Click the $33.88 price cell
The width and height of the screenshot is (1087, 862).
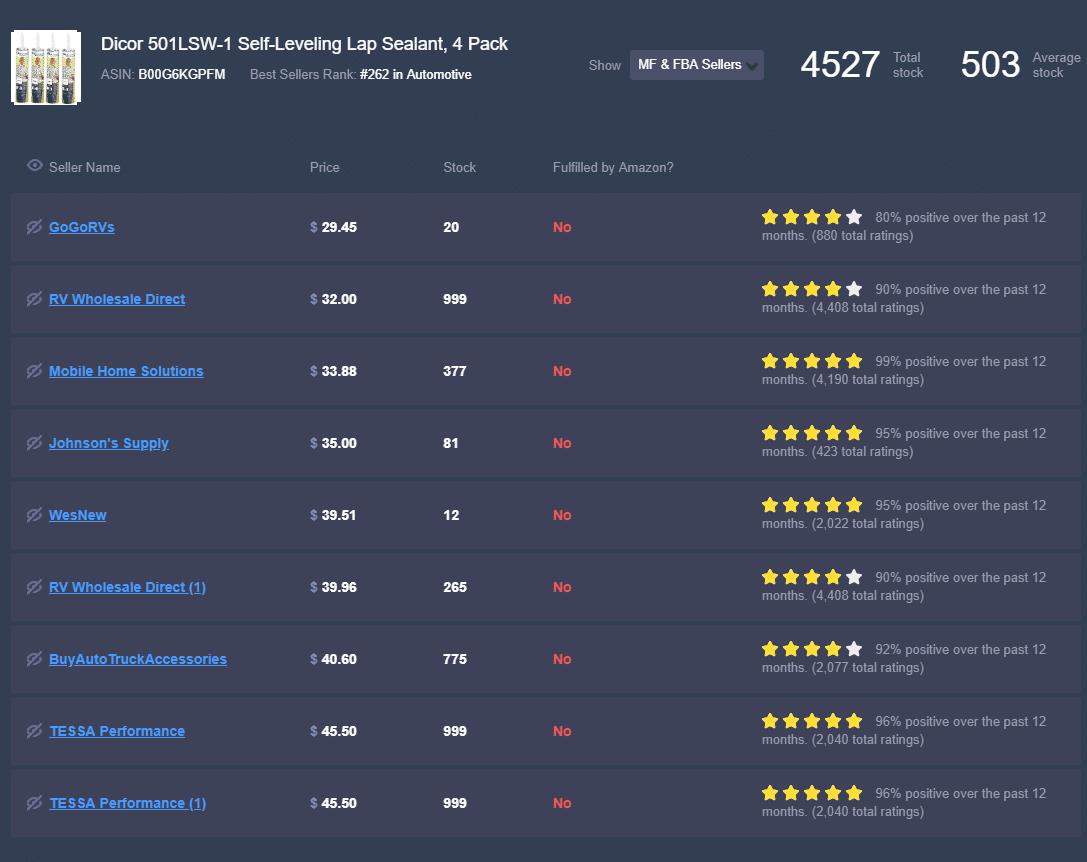tap(333, 372)
